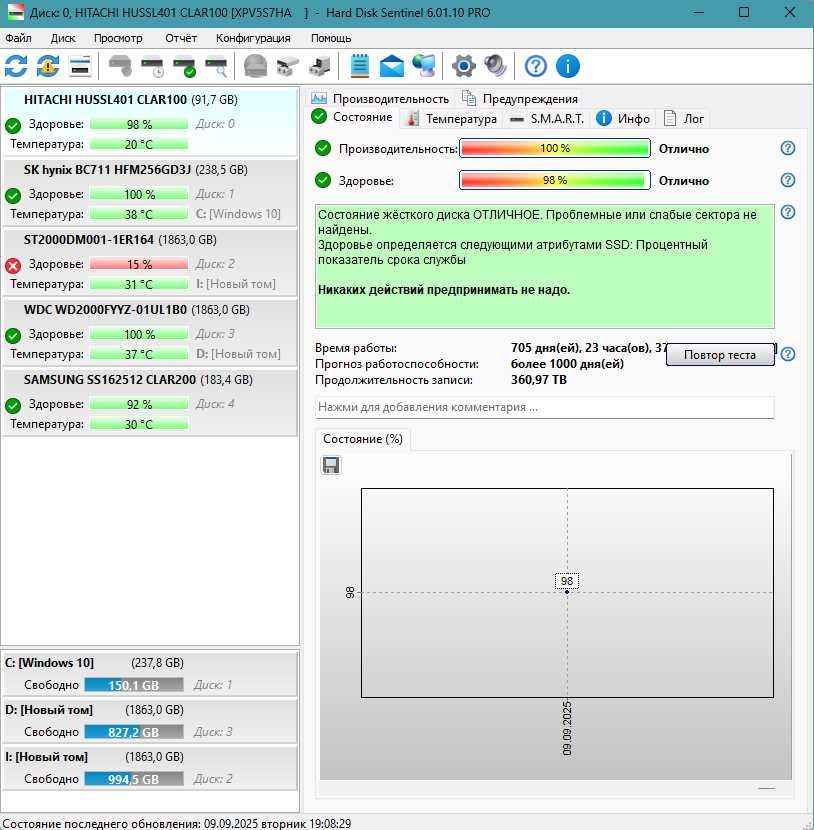Open settings via the gear icon
814x830 pixels.
pos(464,66)
